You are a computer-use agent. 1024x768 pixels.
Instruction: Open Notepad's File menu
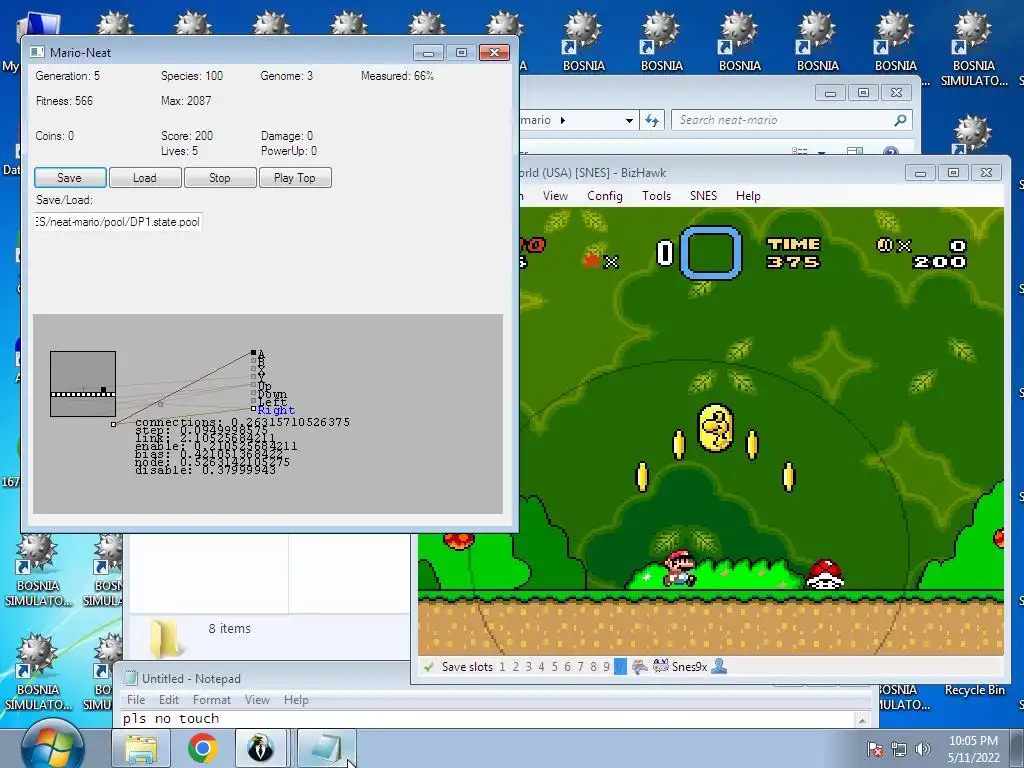136,699
